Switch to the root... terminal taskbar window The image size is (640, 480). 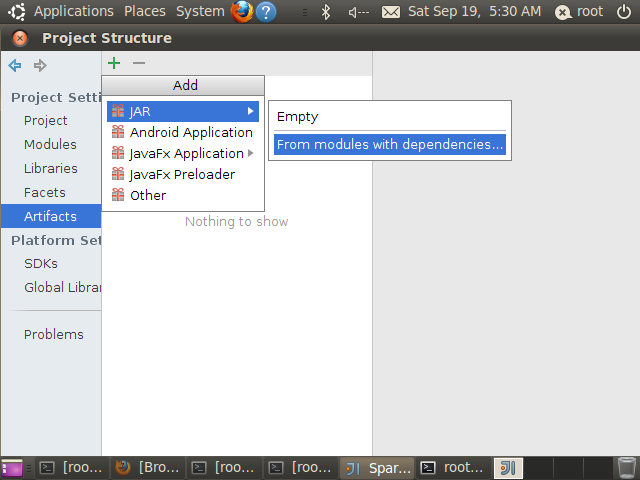pos(453,468)
